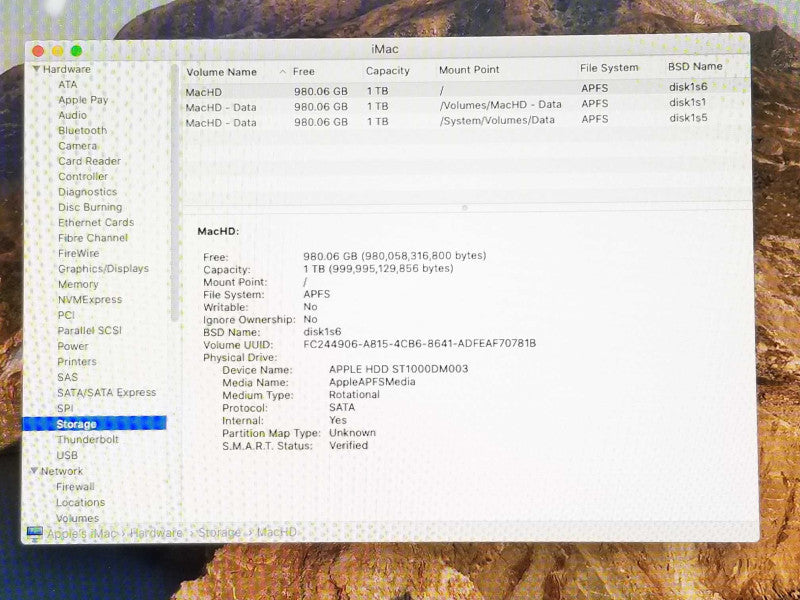Screen dimensions: 800x600
Task: Select the MacHD volume row
Action: 465,90
